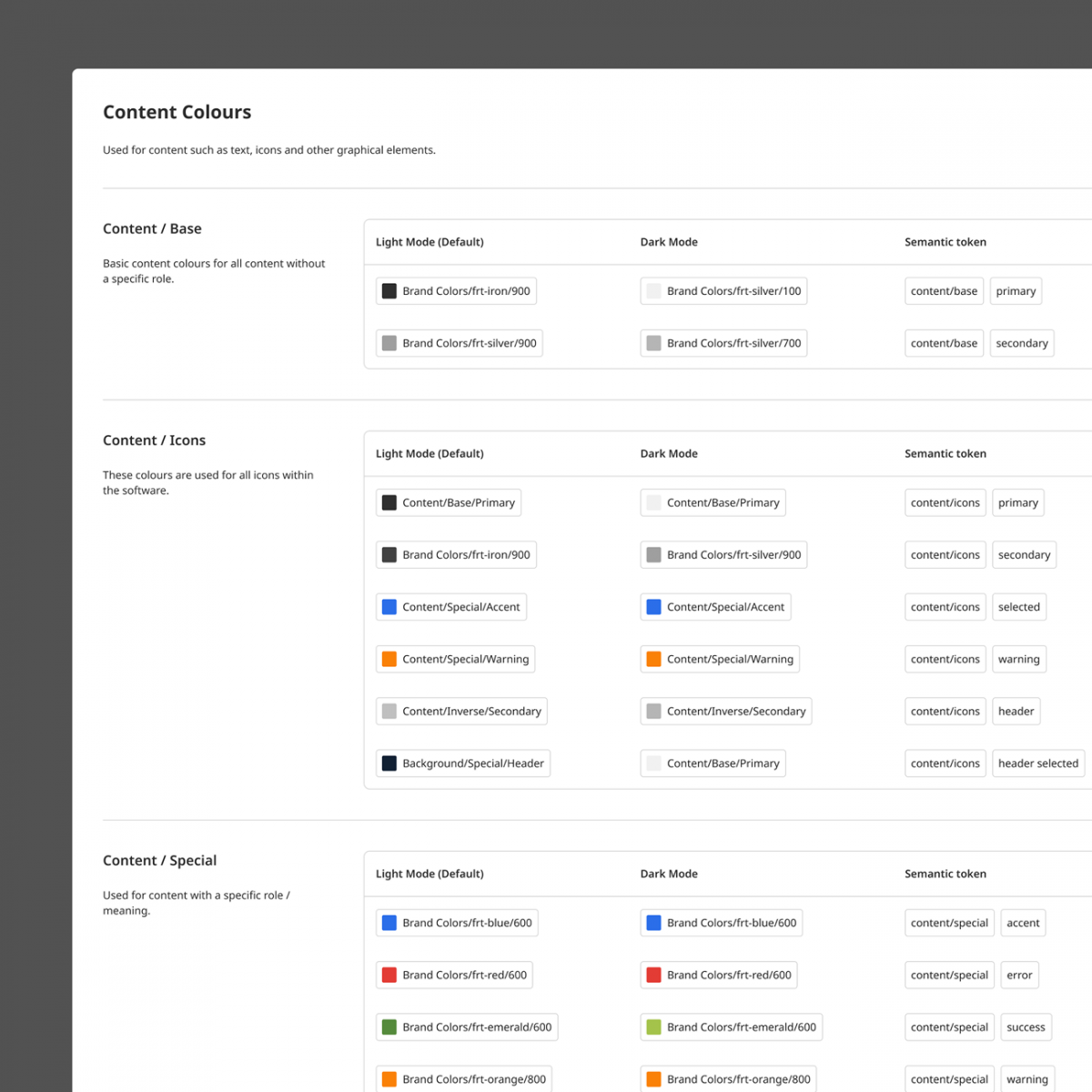Screen dimensions: 1092x1092
Task: Click the light mode frt-blue/600 swatch
Action: [389, 923]
